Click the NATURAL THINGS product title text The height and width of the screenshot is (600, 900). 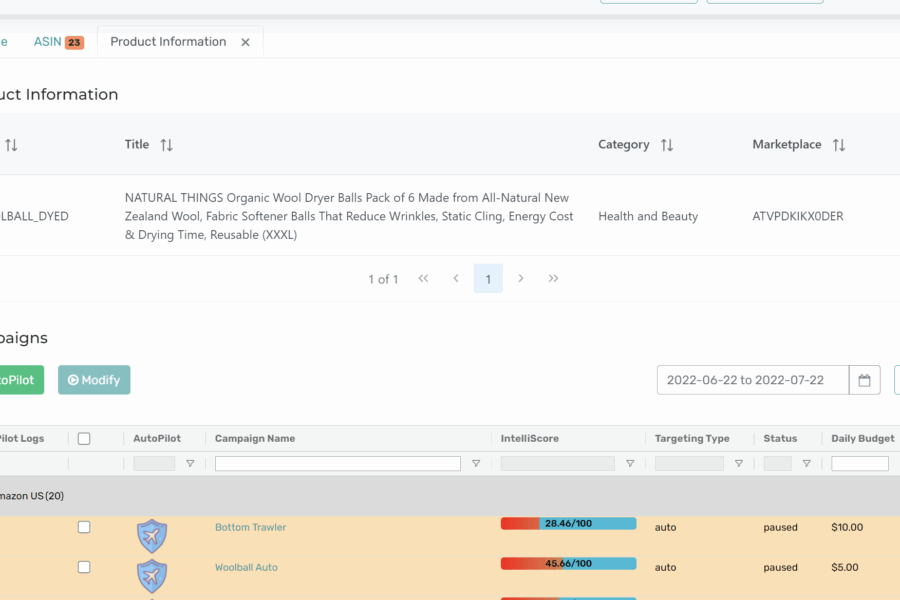[x=349, y=216]
